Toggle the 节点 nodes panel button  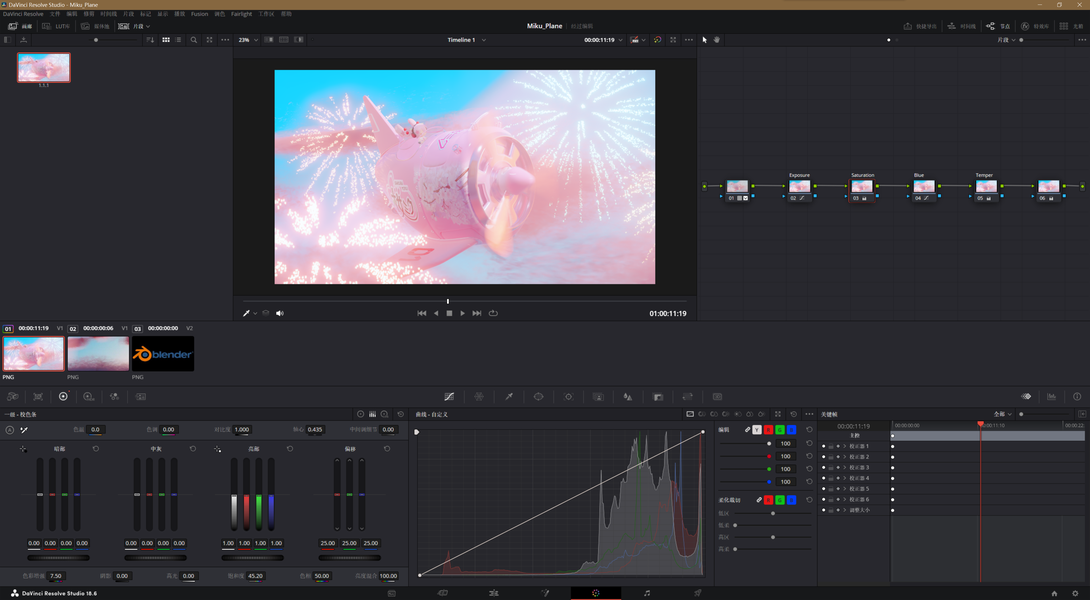998,26
